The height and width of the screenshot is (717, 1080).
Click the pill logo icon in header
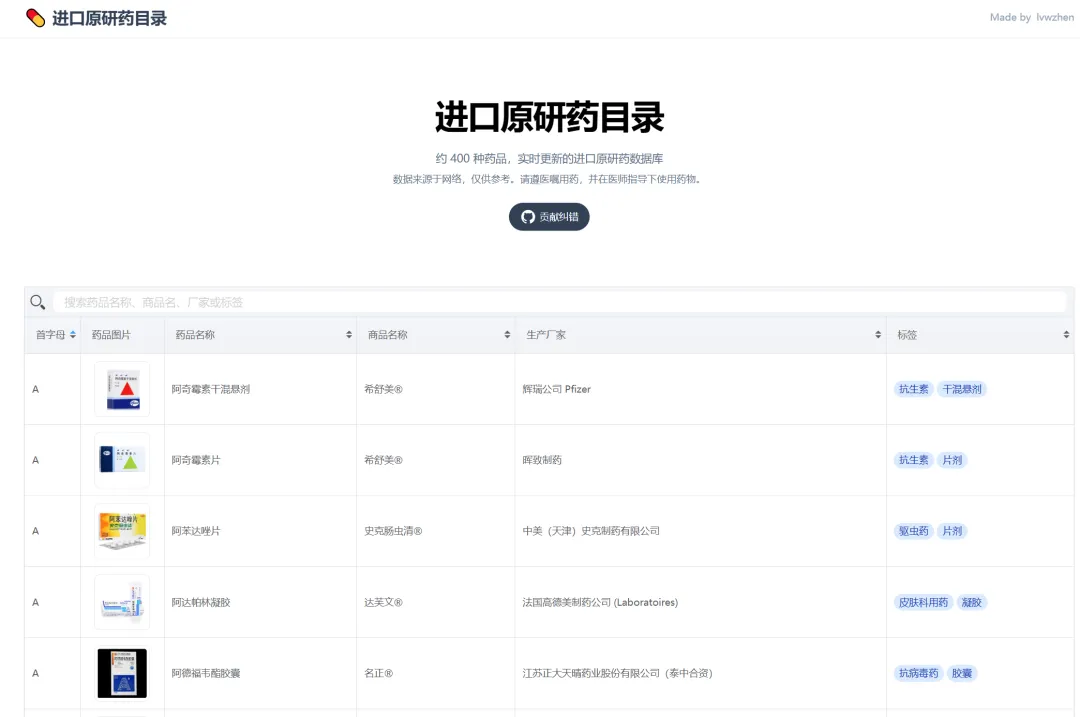point(35,18)
